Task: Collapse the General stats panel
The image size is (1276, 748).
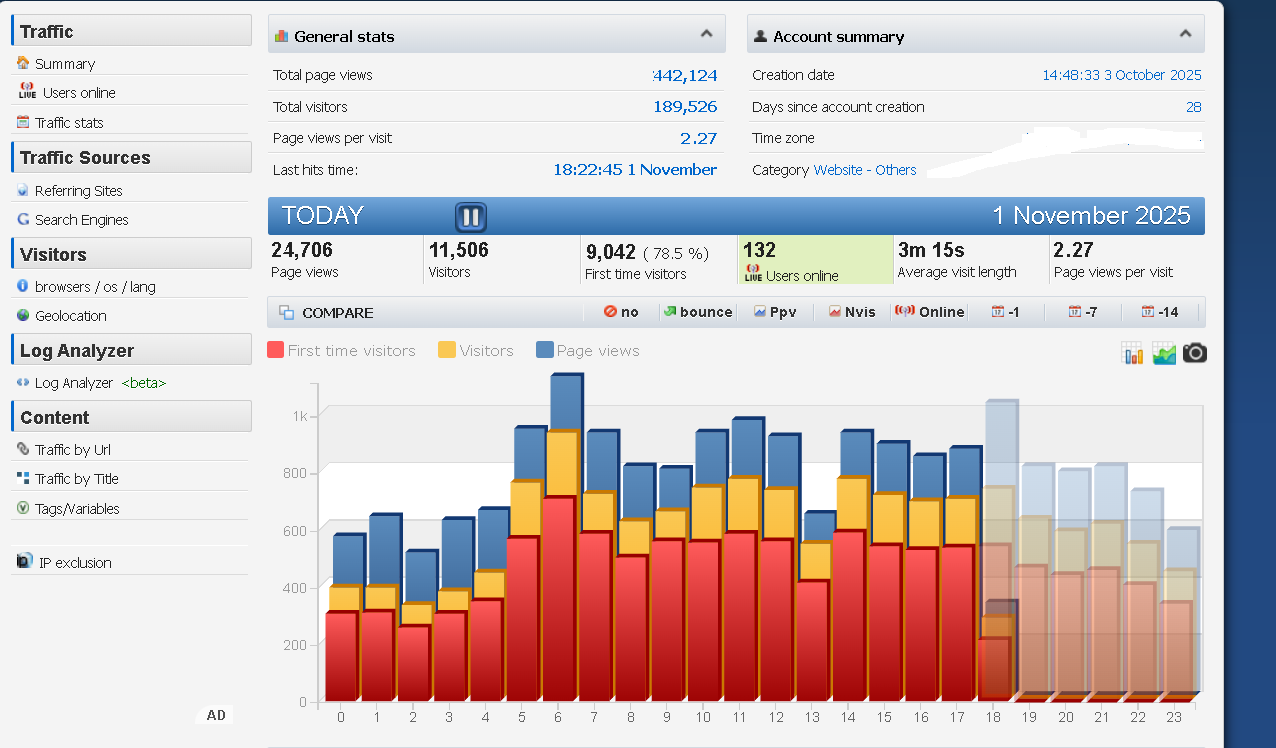Action: click(x=706, y=34)
